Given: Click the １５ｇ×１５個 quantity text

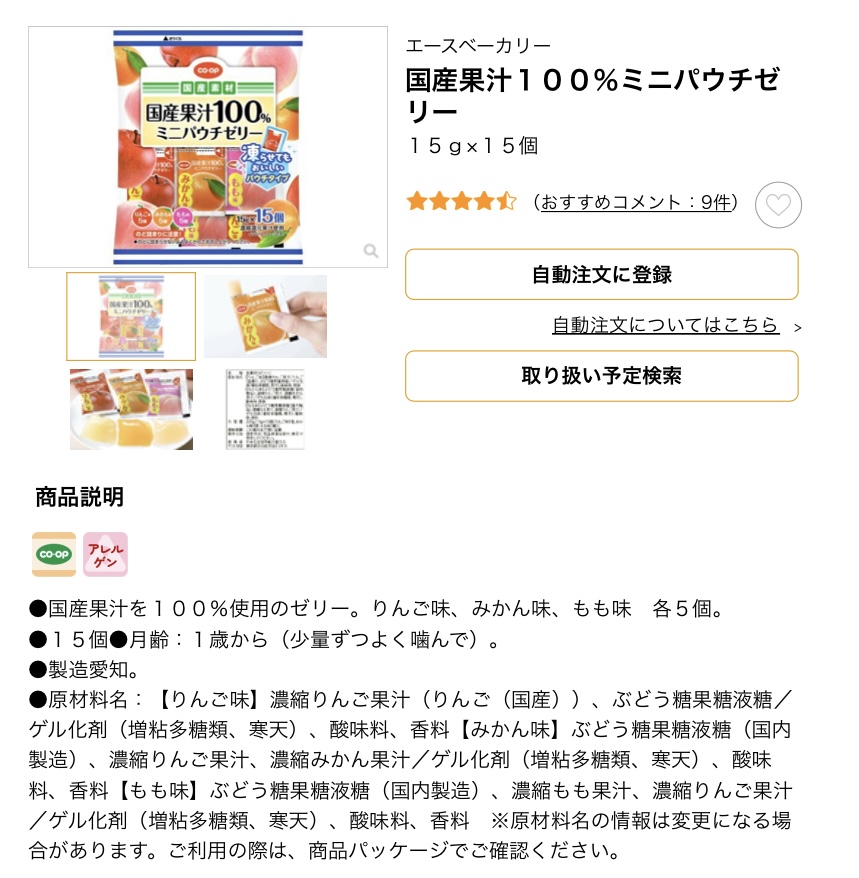Looking at the screenshot, I should coord(474,146).
